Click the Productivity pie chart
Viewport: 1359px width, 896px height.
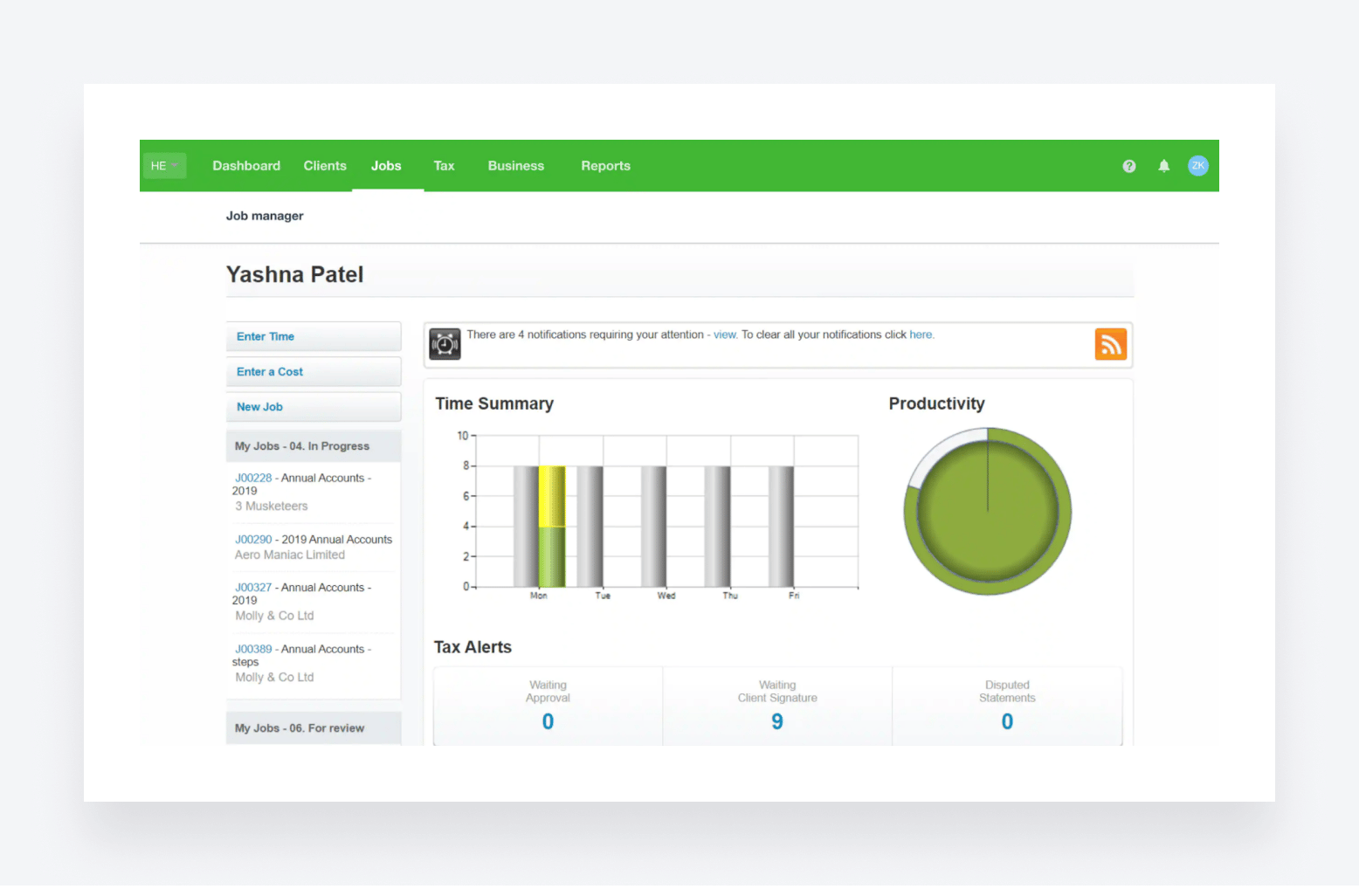coord(988,512)
